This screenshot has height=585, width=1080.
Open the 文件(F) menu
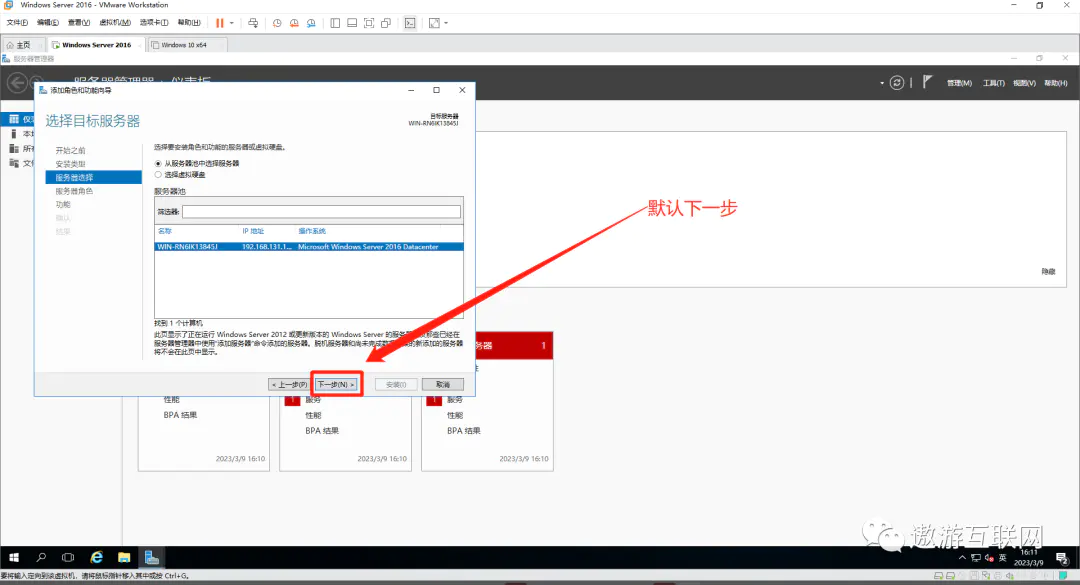coord(17,23)
